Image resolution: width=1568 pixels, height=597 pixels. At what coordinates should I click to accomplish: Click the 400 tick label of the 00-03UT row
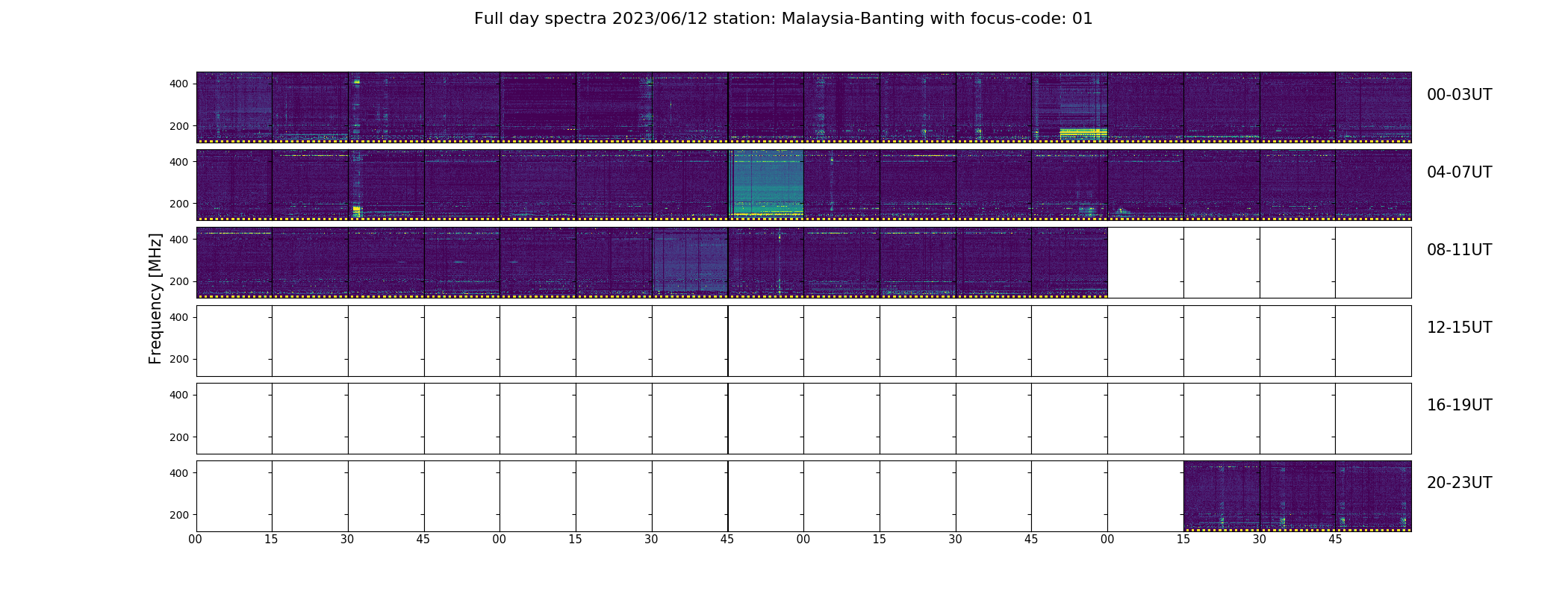(179, 84)
